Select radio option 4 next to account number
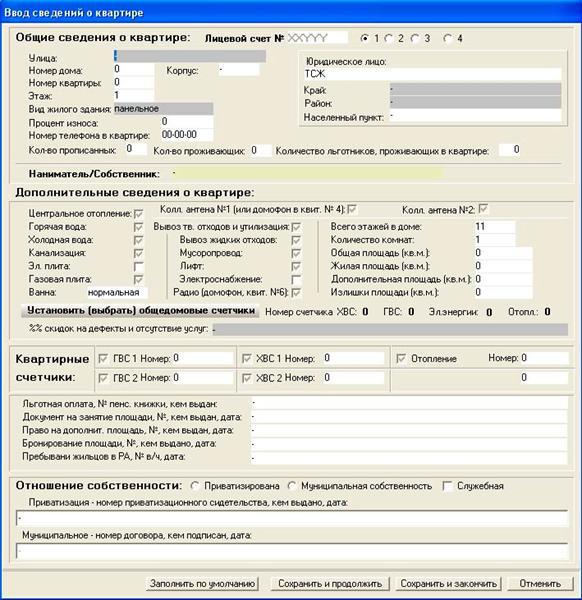 tap(448, 38)
